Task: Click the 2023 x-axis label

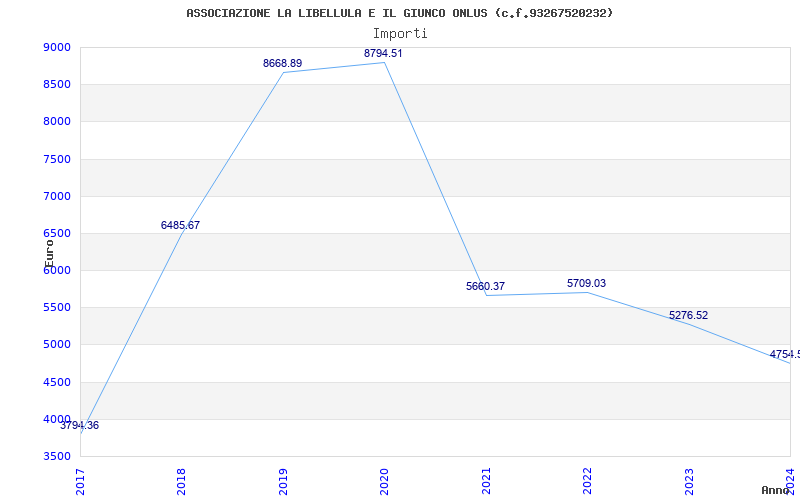Action: coord(689,481)
